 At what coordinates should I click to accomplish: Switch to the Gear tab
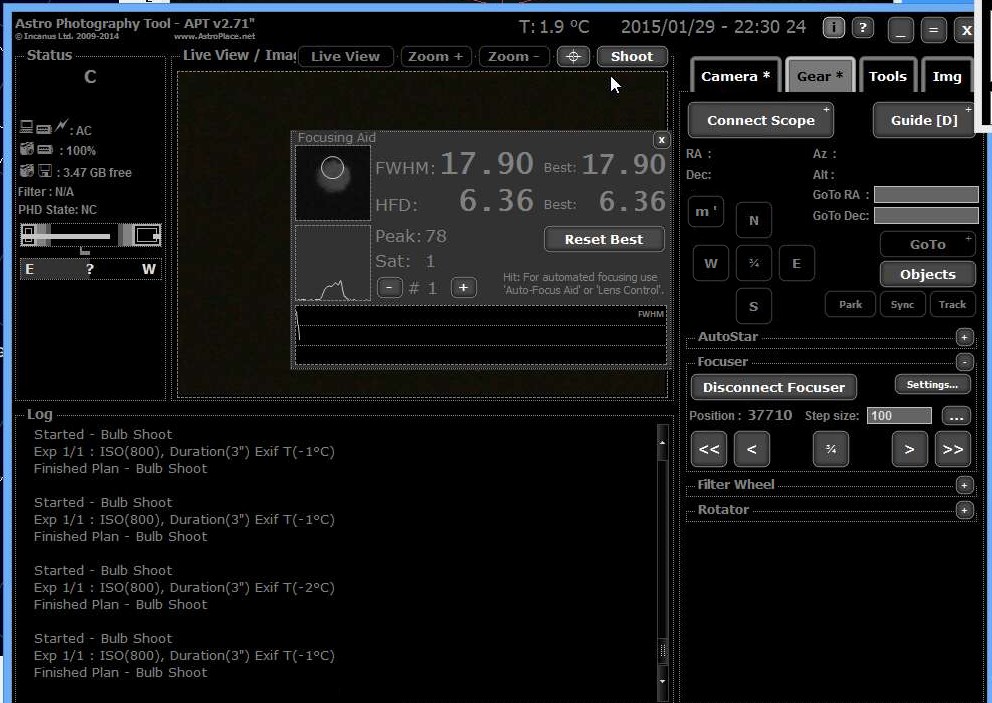[820, 77]
